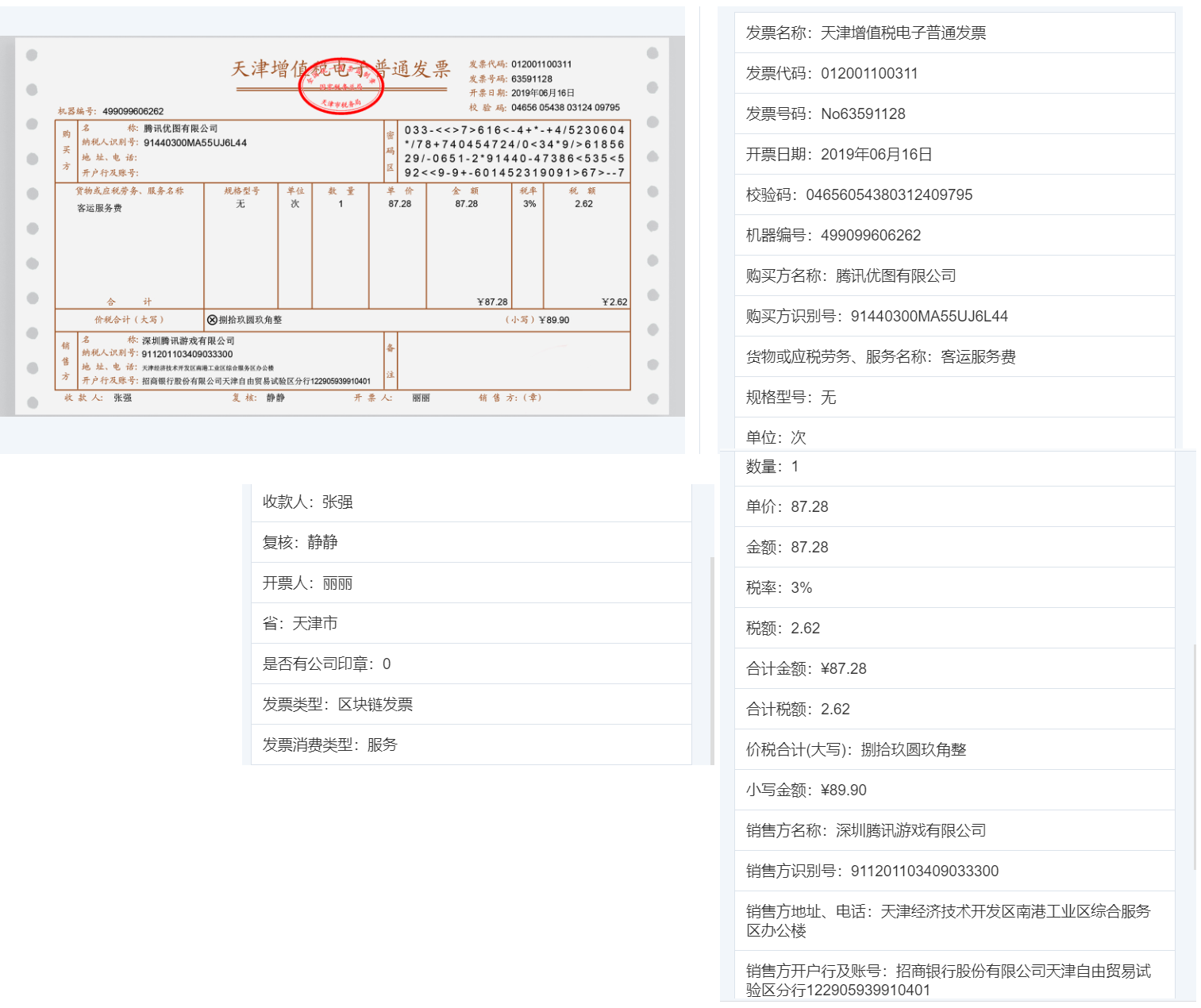
Task: Select the row 发票类型：区块链发票
Action: click(x=471, y=704)
